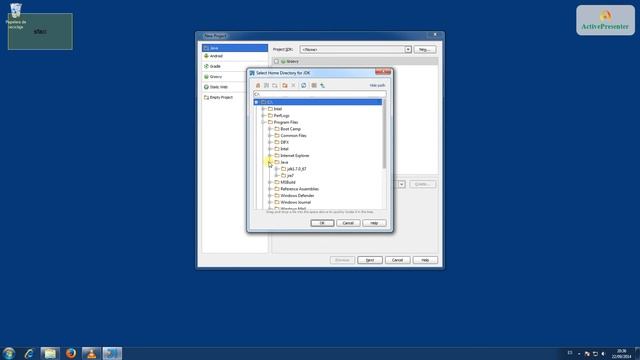Screen dimensions: 640x360
Task: Select Groovy in project type list
Action: click(235, 77)
